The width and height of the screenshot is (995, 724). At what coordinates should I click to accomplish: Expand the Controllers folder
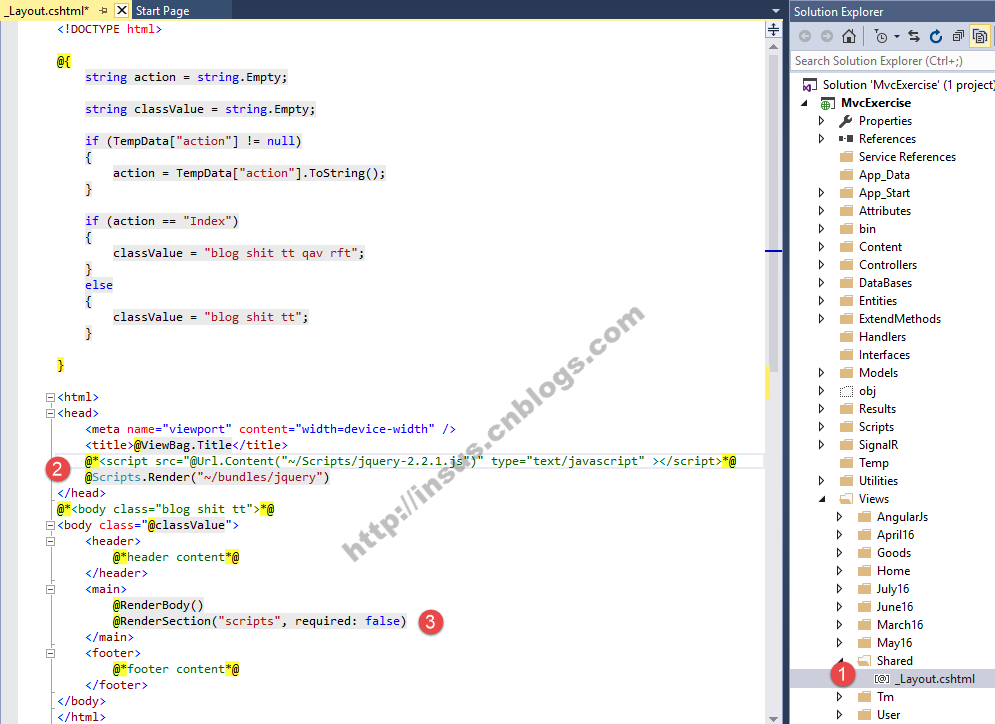click(821, 264)
